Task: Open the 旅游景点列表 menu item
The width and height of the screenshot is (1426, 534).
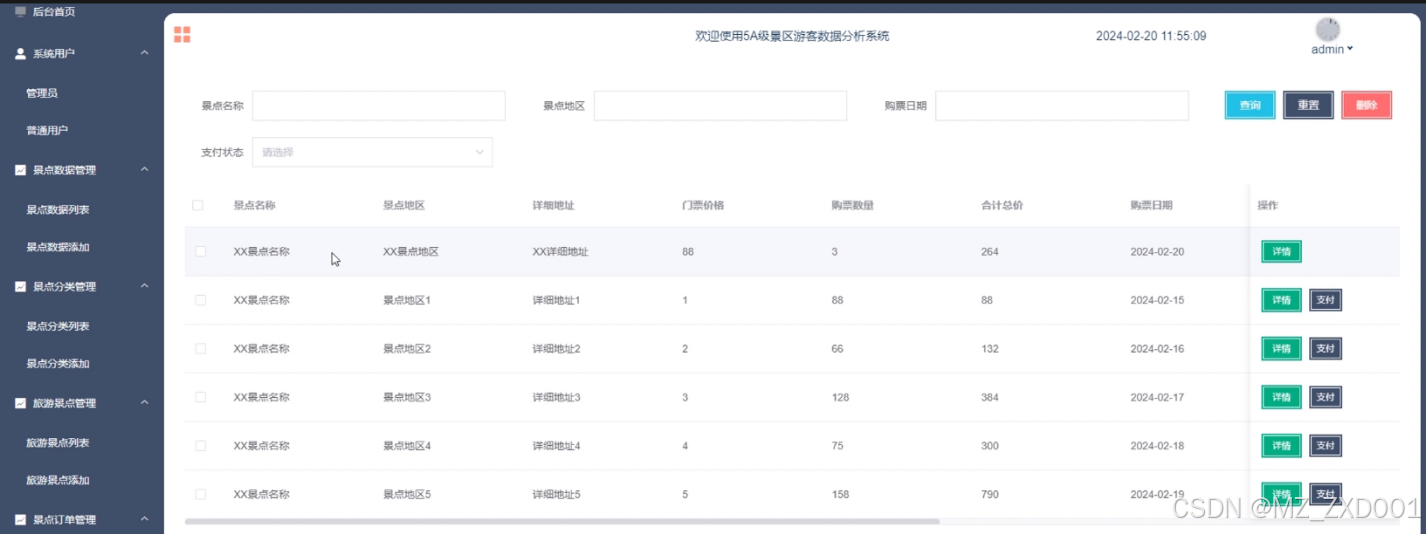Action: point(58,443)
